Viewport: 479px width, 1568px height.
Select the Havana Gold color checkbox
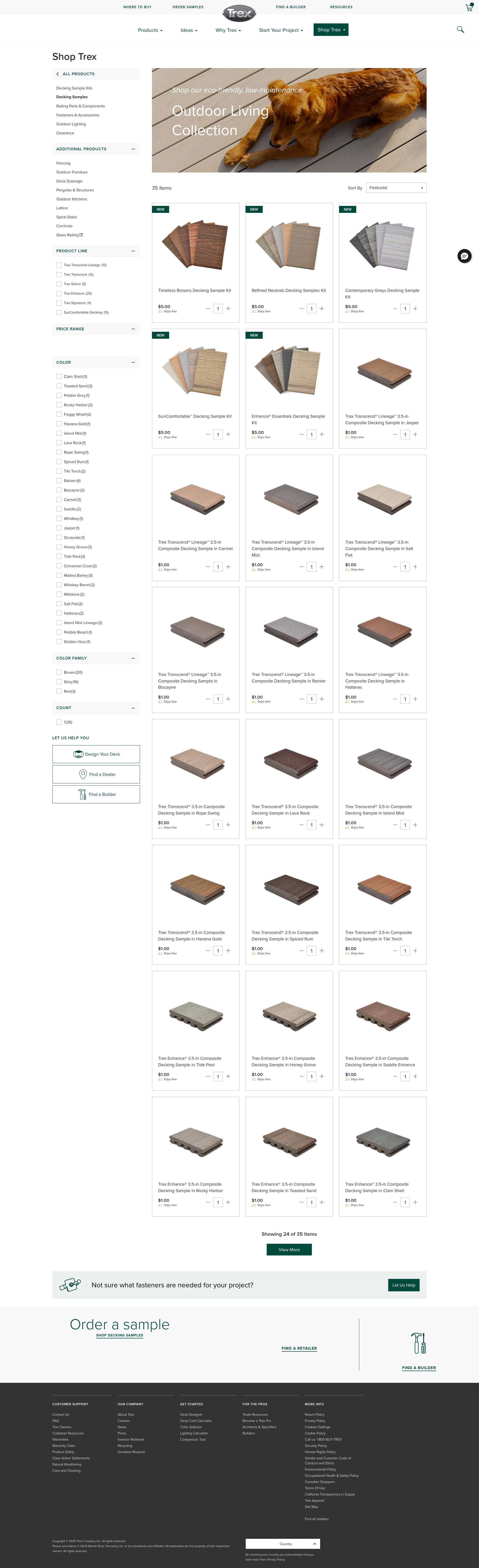point(59,424)
